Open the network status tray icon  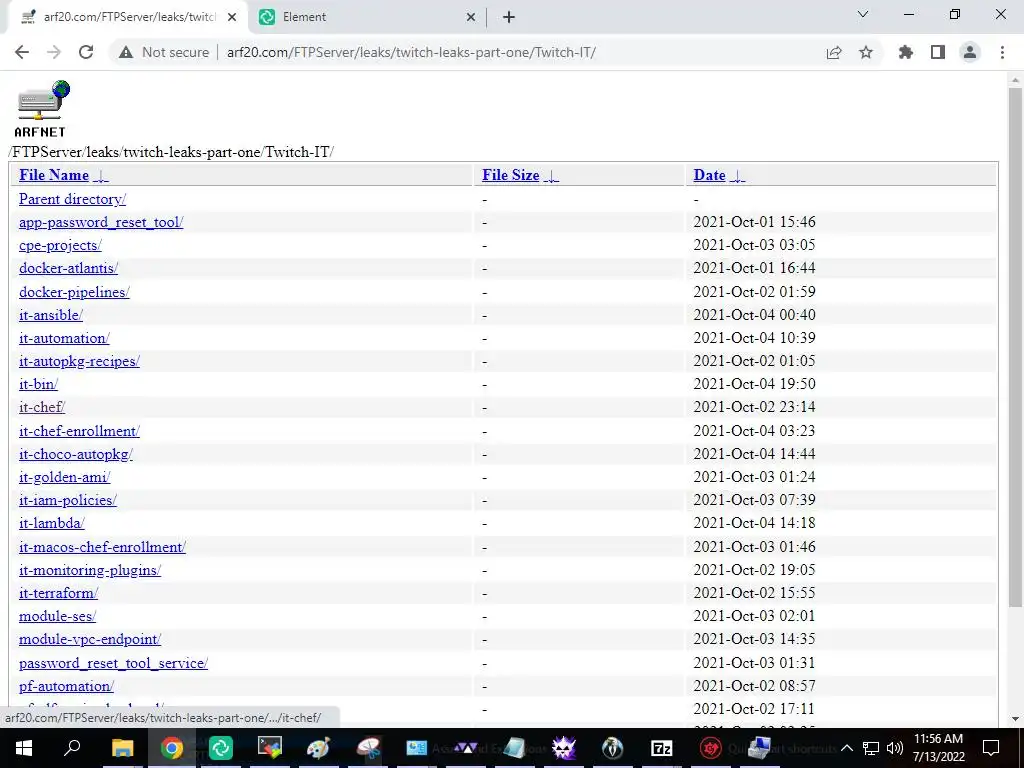point(871,748)
